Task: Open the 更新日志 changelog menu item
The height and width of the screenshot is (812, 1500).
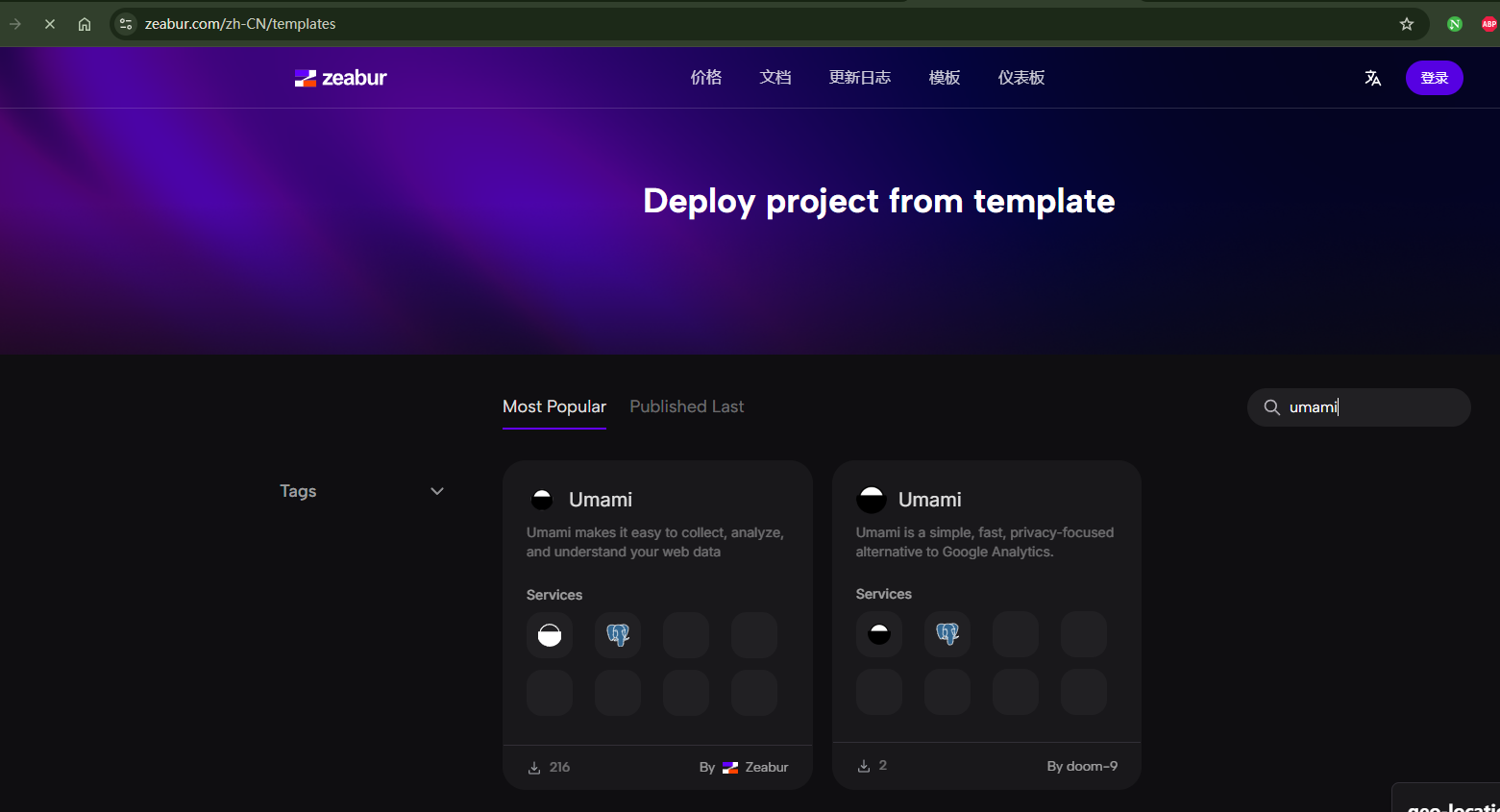Action: point(860,78)
